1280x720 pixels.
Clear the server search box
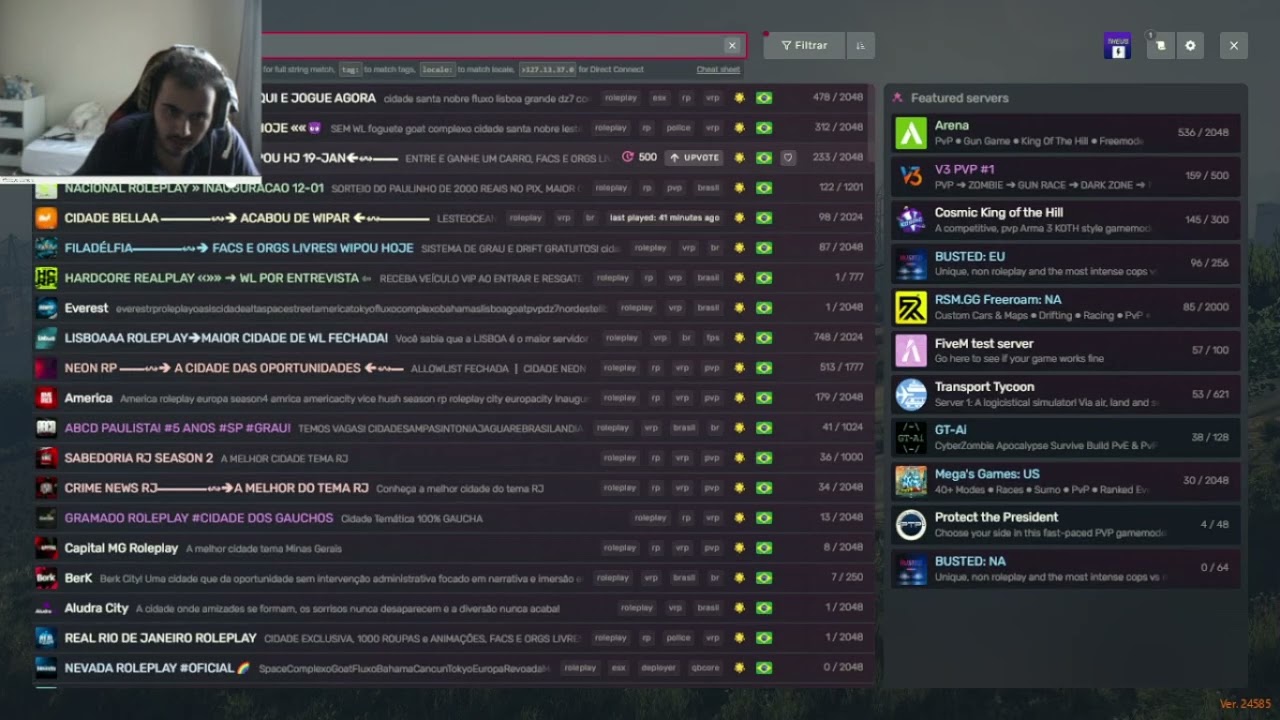[732, 45]
